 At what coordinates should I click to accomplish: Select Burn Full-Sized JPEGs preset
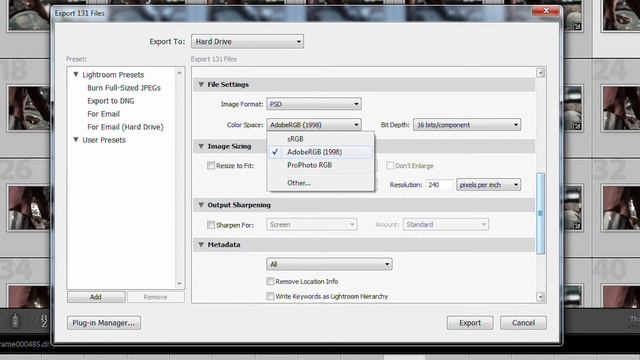pos(124,88)
